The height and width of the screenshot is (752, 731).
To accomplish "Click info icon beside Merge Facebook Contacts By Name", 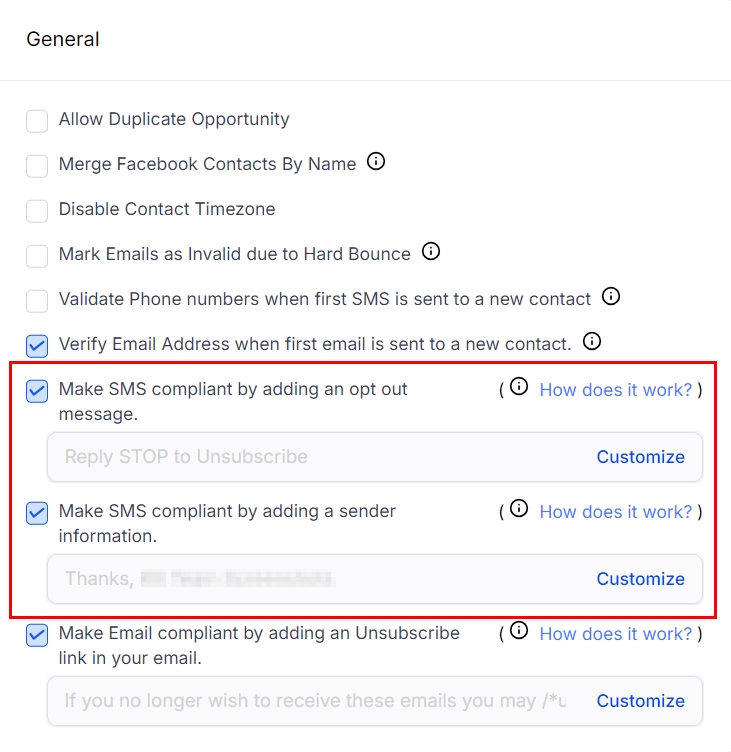I will point(376,162).
